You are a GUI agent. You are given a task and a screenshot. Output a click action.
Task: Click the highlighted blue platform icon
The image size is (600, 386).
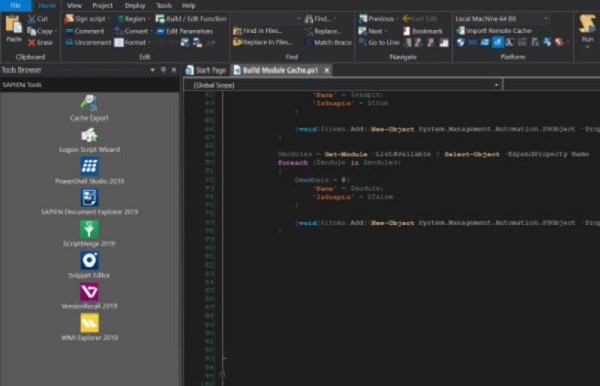(497, 42)
